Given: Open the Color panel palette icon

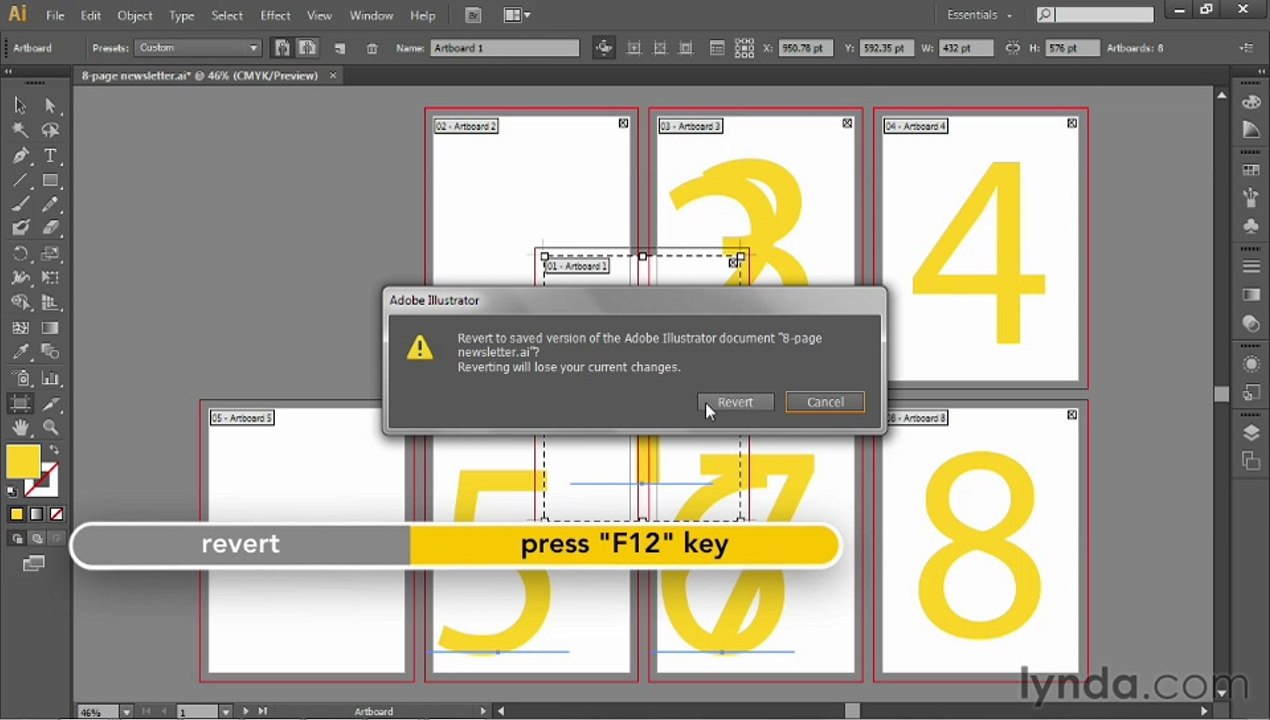Looking at the screenshot, I should click(1251, 103).
